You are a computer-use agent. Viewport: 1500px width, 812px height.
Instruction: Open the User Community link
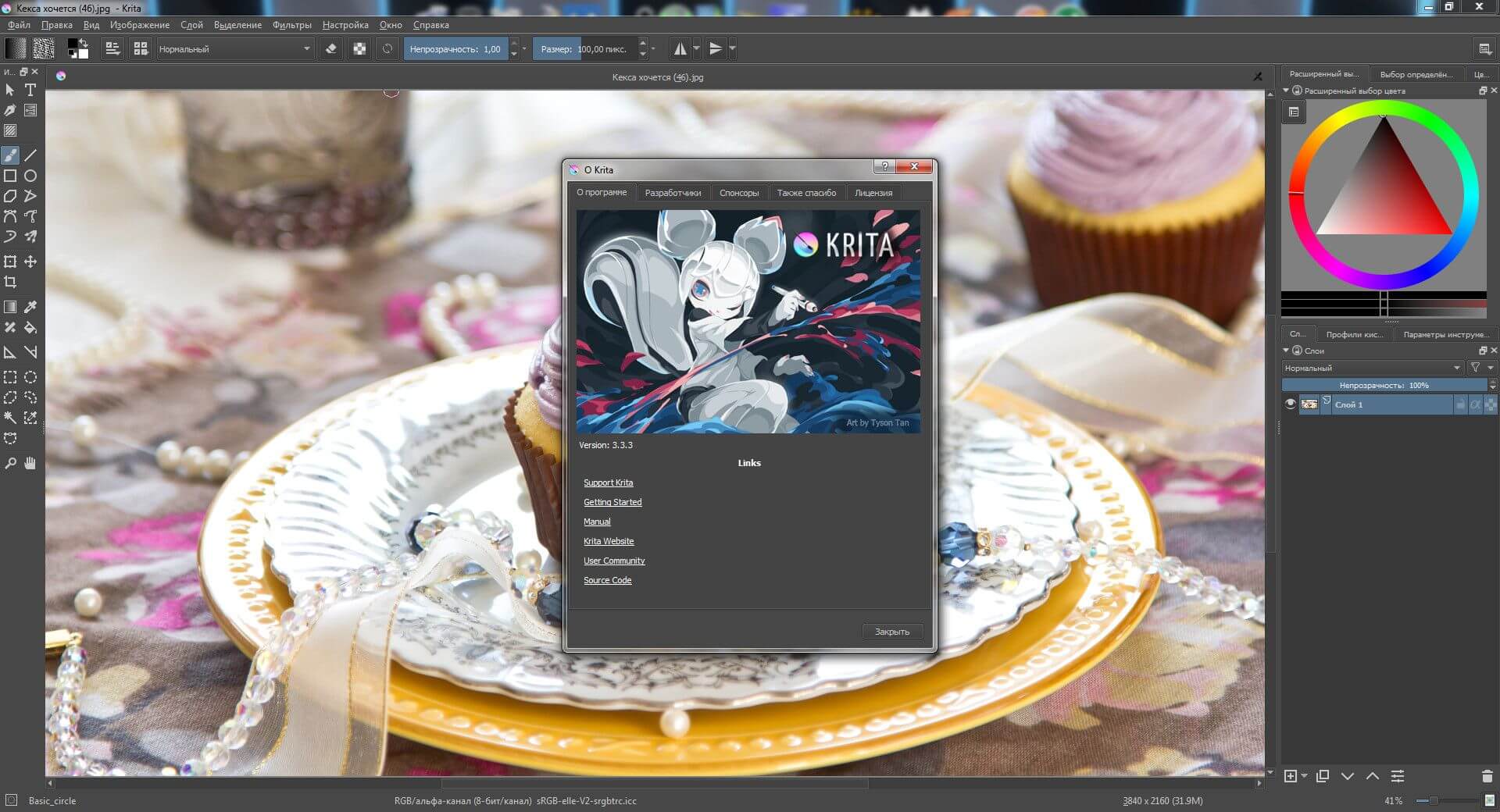[614, 561]
